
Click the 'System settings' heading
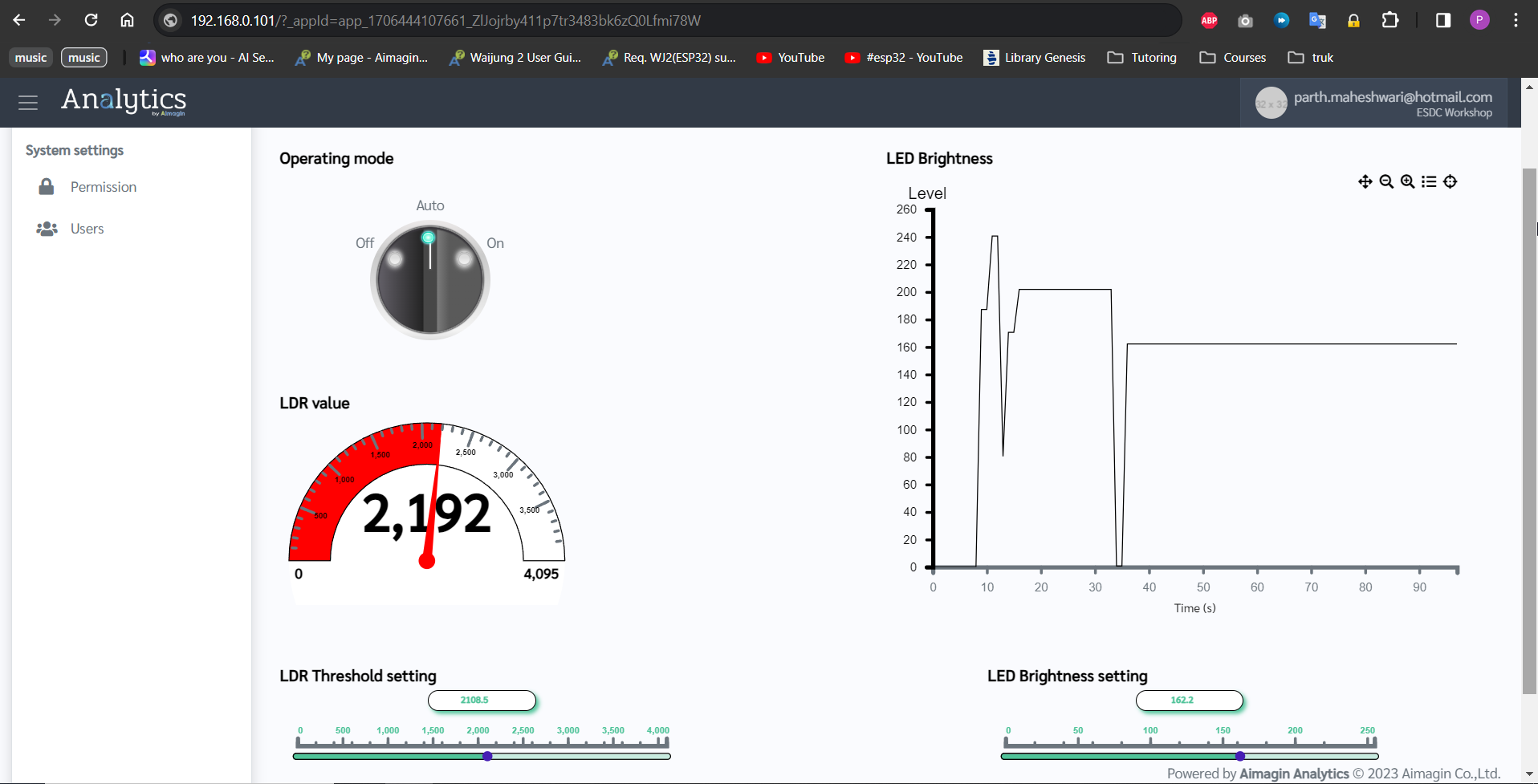pos(75,150)
